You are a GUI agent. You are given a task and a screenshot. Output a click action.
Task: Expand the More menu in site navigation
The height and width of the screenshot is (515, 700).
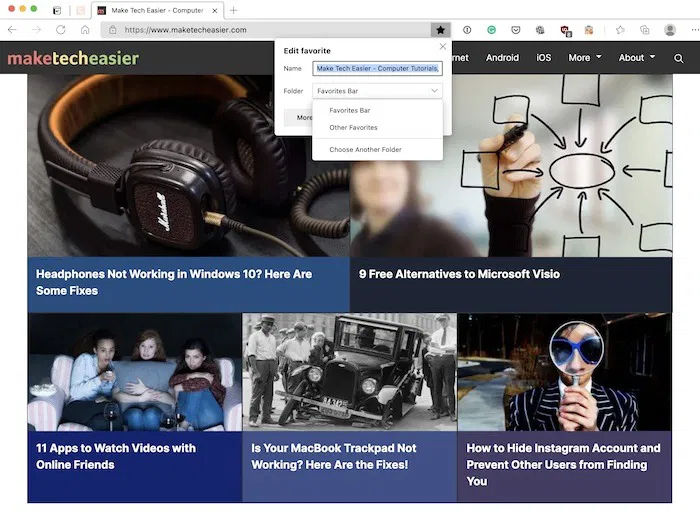coord(585,58)
